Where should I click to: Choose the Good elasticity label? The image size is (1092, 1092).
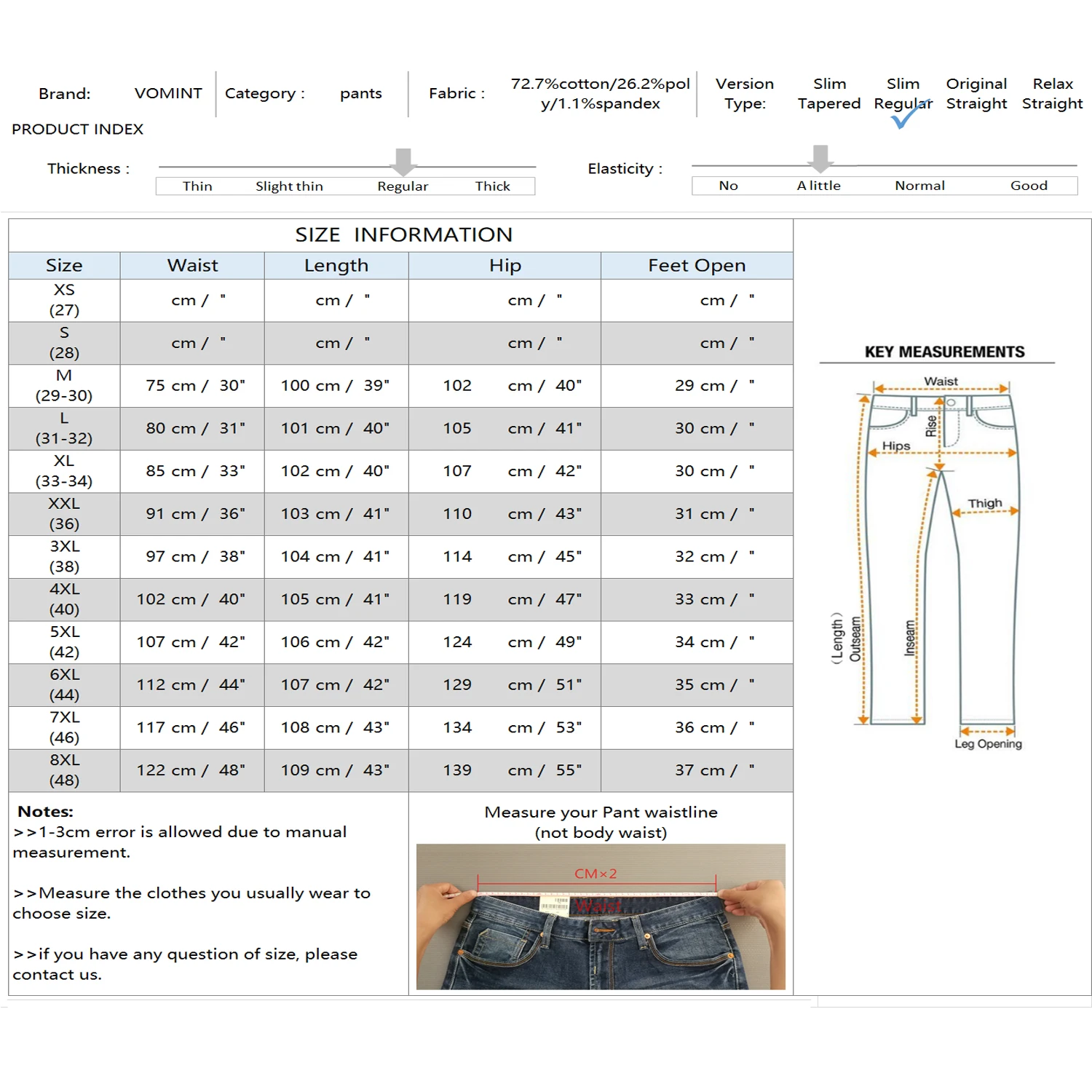pyautogui.click(x=1029, y=186)
